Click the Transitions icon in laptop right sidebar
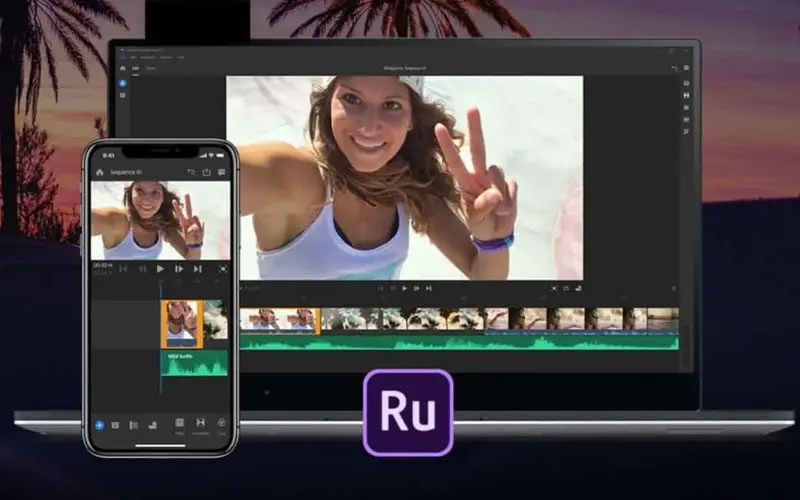This screenshot has height=500, width=800. (x=686, y=95)
